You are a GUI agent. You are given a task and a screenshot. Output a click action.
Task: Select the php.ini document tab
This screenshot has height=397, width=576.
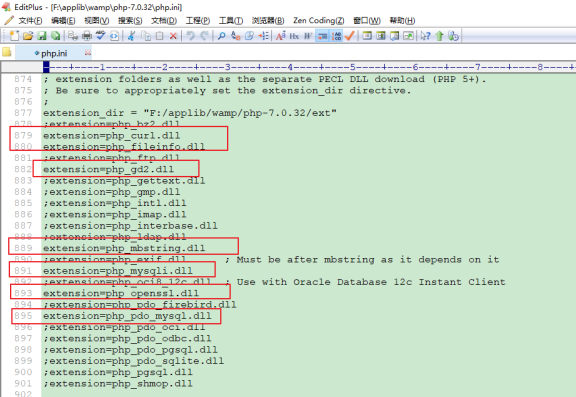54,53
